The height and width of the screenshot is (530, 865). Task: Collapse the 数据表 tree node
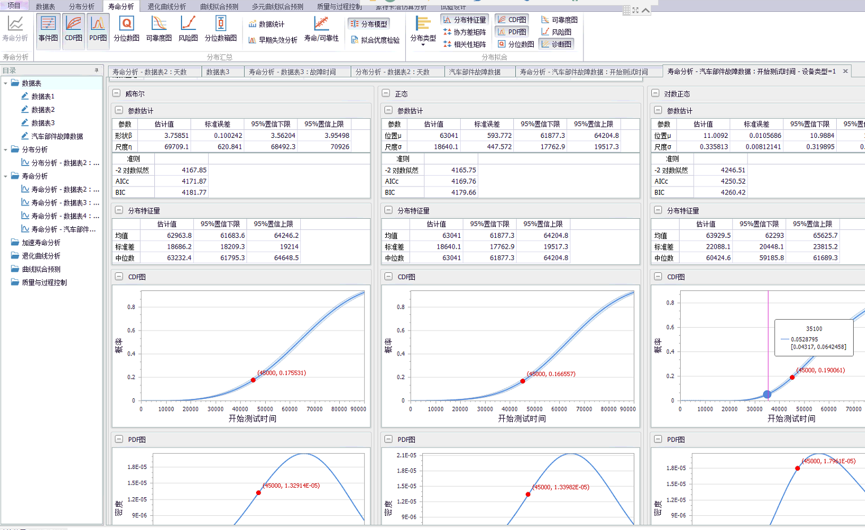pyautogui.click(x=6, y=83)
